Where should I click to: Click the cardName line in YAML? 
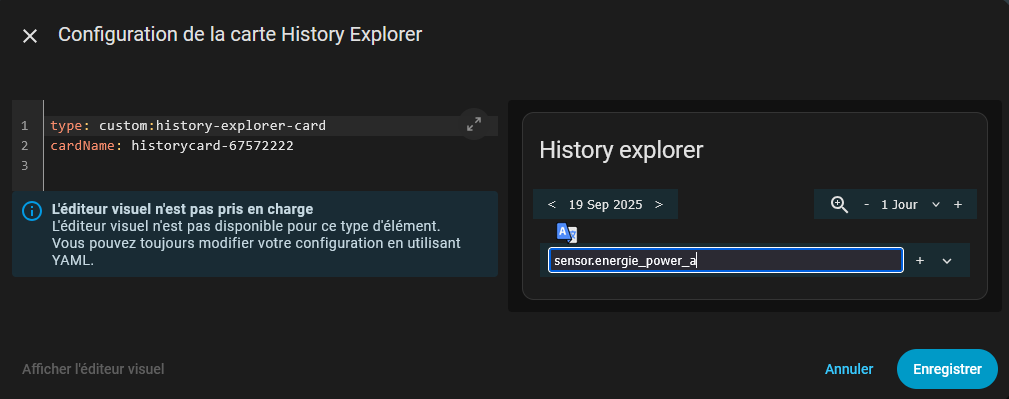click(x=172, y=145)
